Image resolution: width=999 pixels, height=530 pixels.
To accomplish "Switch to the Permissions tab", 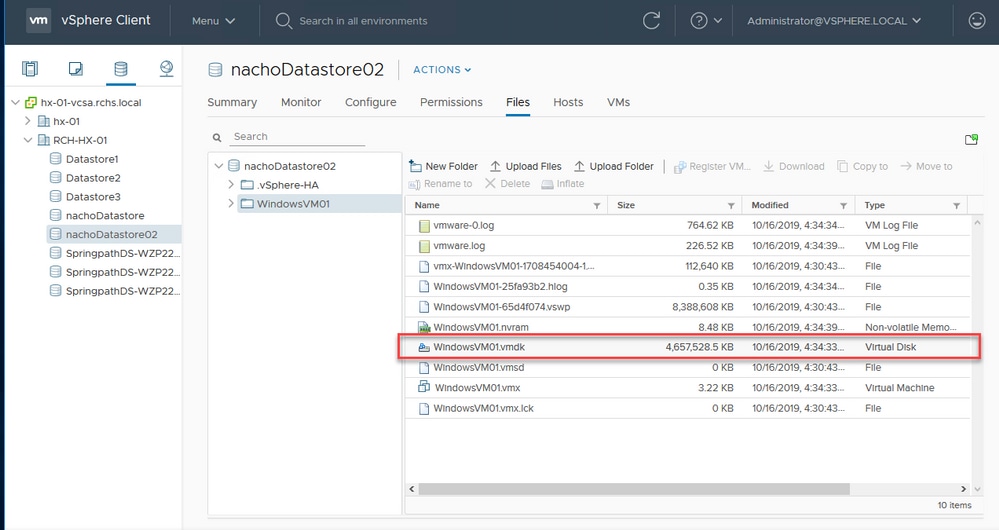I will pos(451,102).
